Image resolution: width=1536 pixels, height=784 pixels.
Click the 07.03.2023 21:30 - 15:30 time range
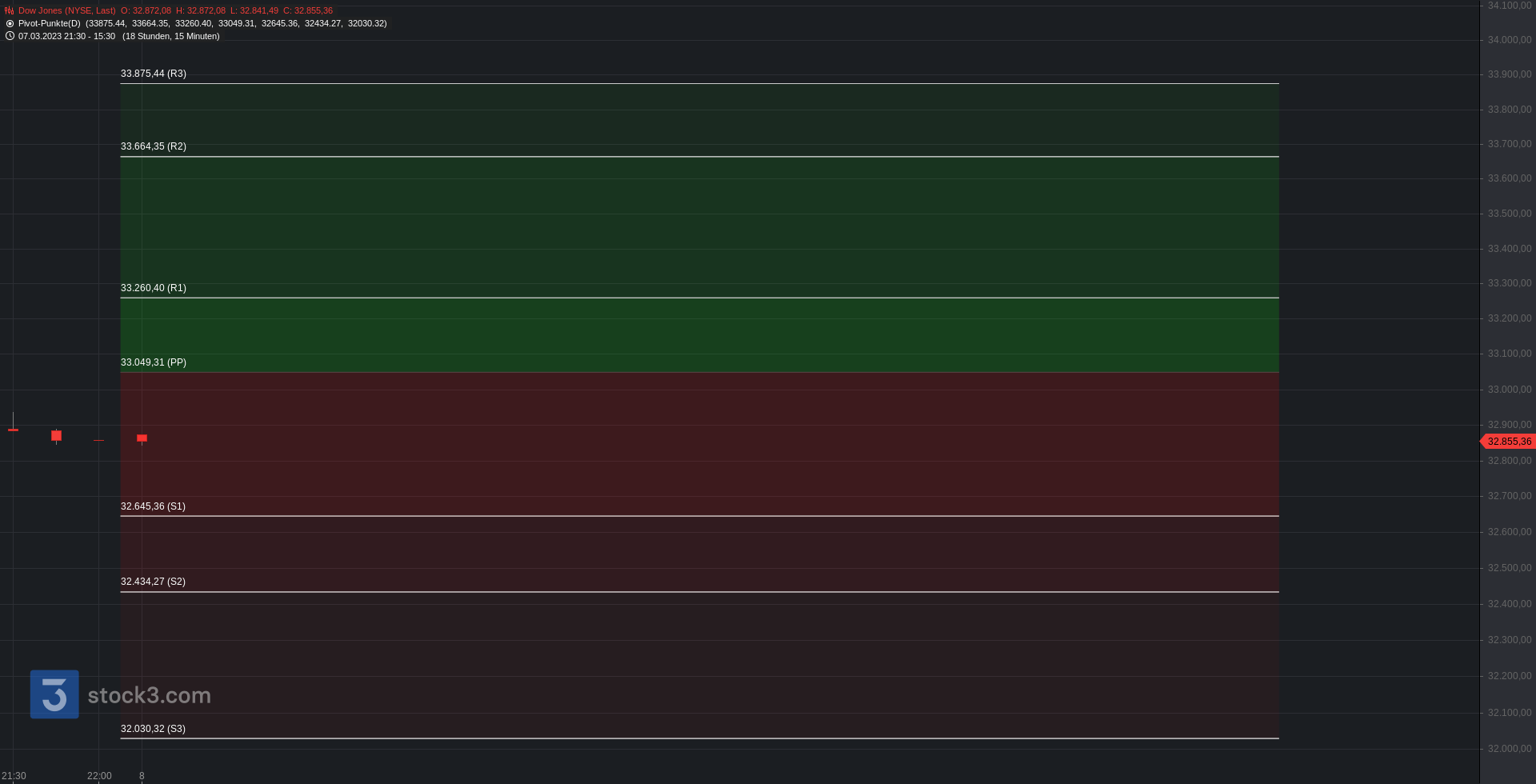[66, 37]
